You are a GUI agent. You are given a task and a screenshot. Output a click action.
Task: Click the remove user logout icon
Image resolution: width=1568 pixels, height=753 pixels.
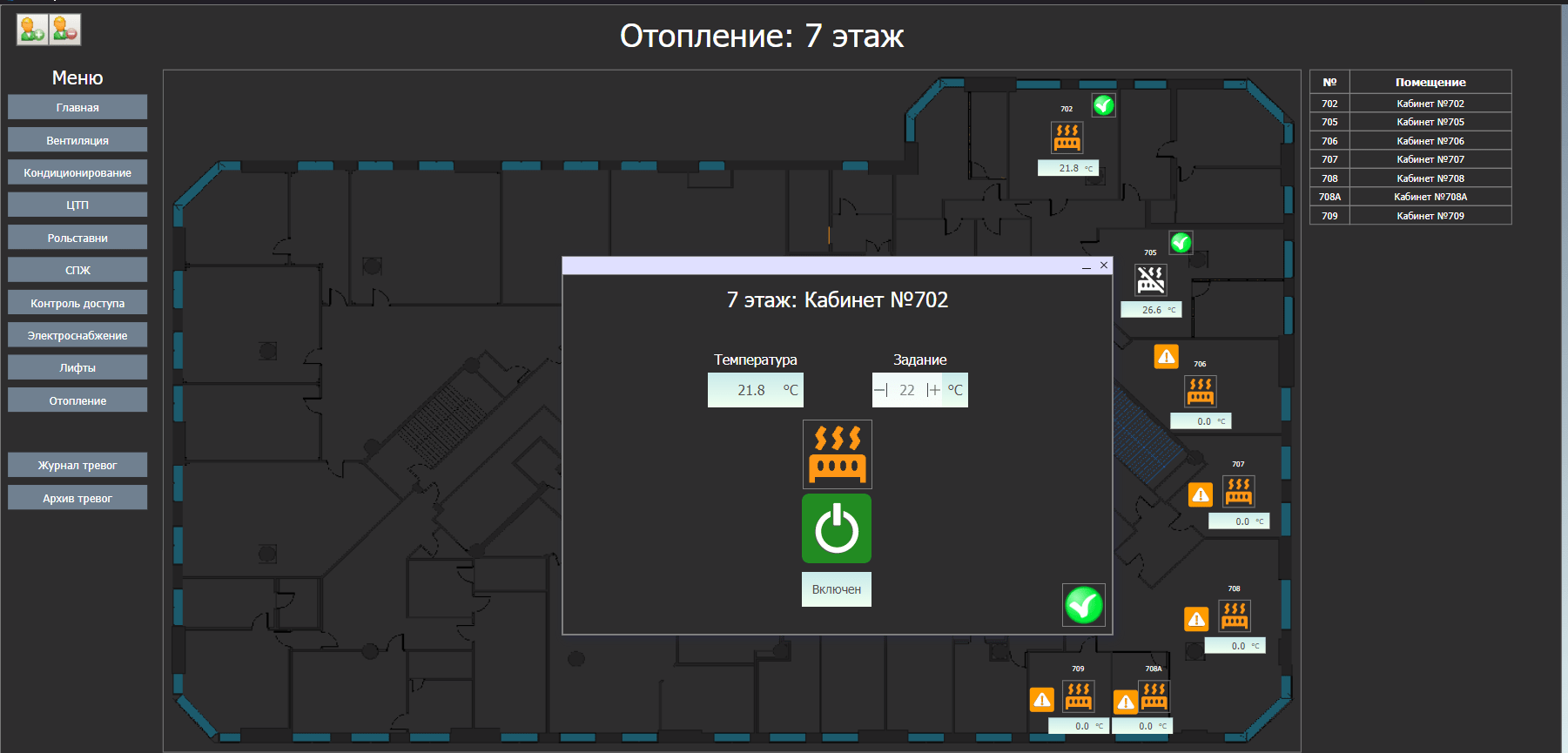[x=65, y=30]
